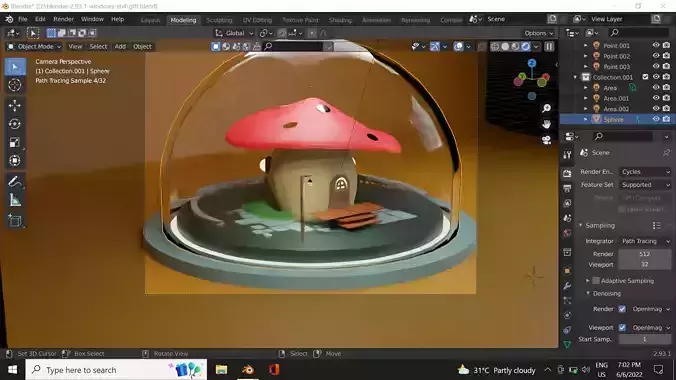Click the Windows Start button
The image size is (676, 380).
click(12, 370)
